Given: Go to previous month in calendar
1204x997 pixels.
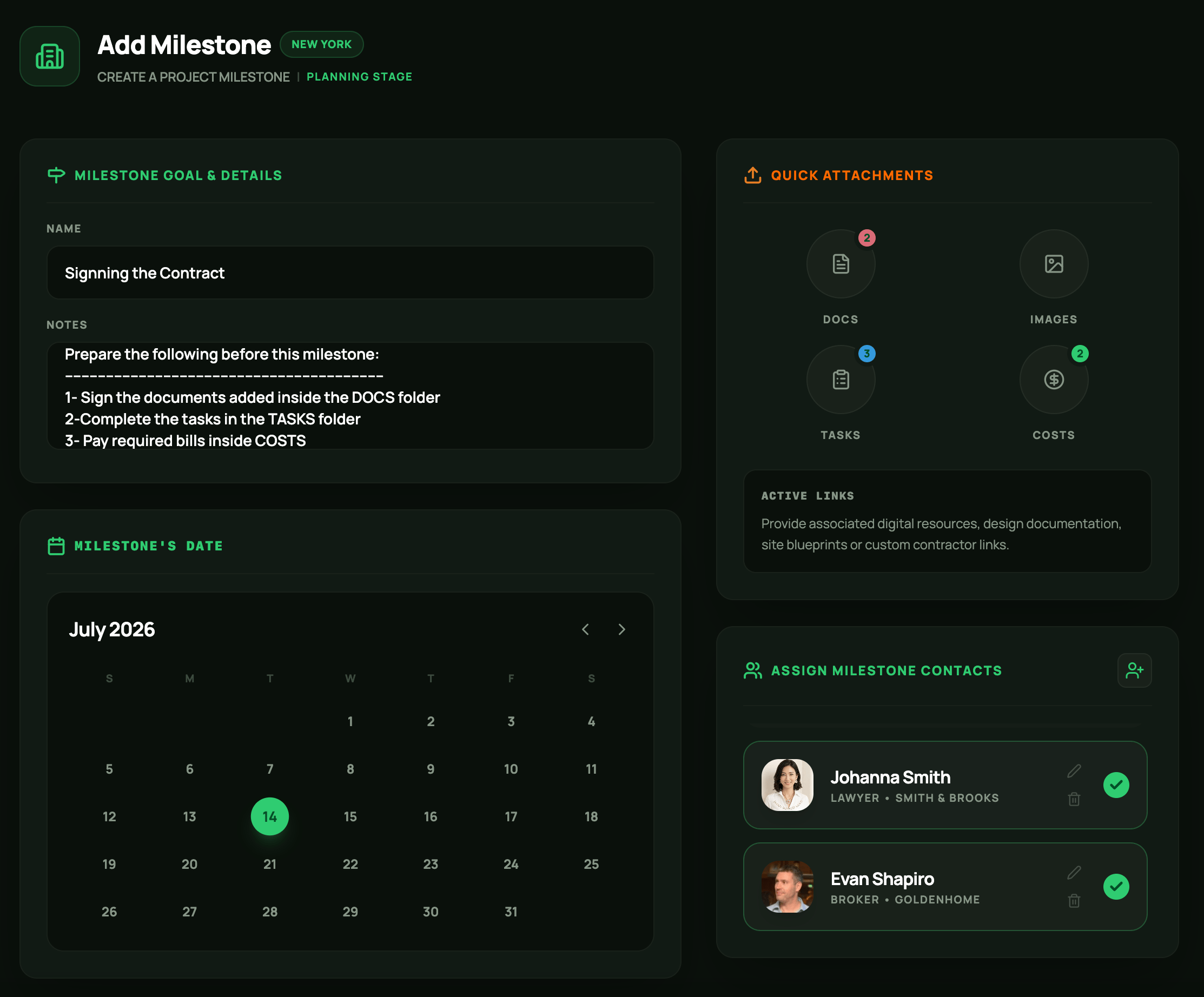Looking at the screenshot, I should point(585,630).
